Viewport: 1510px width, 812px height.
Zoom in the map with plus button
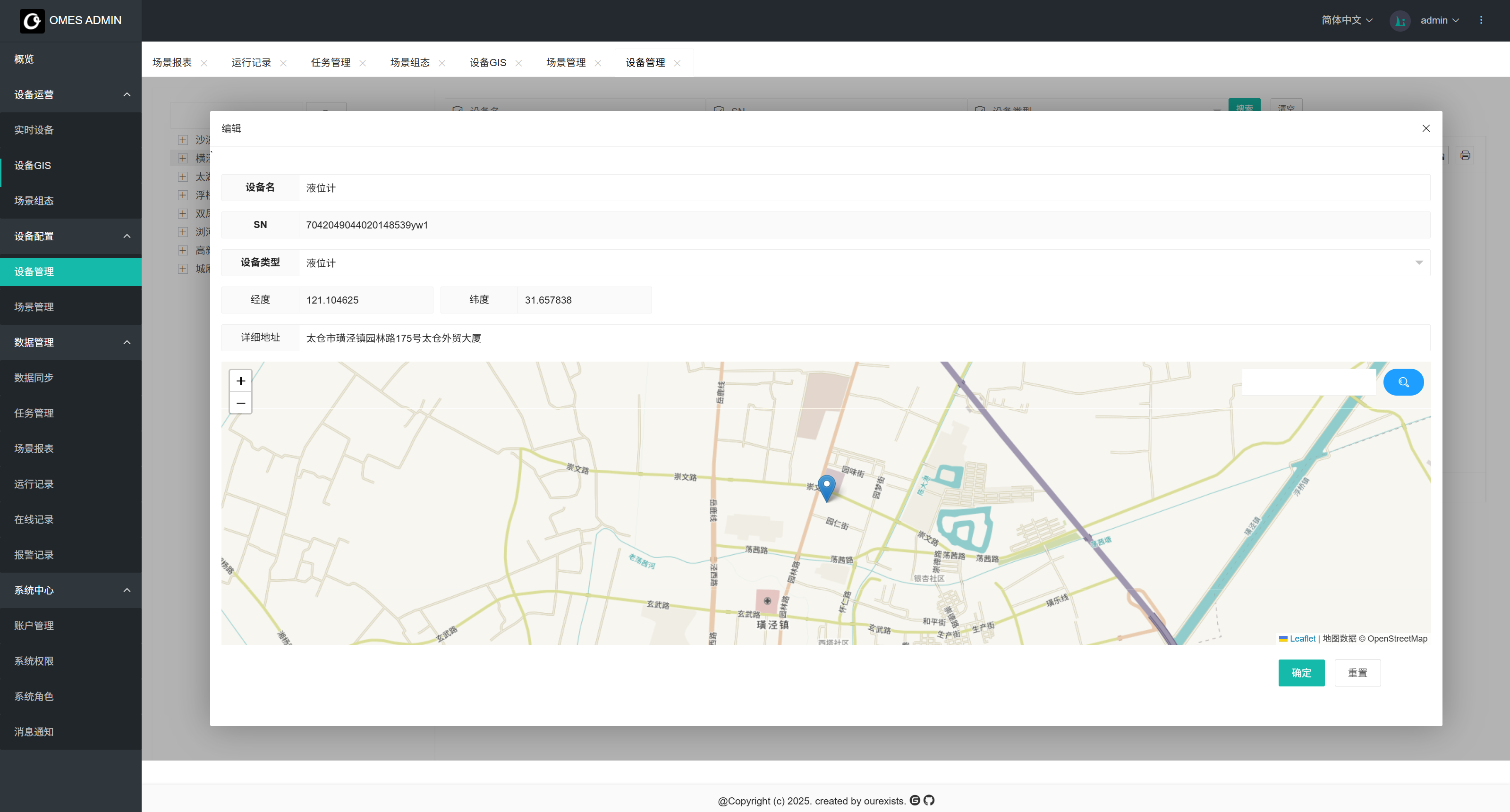click(240, 381)
